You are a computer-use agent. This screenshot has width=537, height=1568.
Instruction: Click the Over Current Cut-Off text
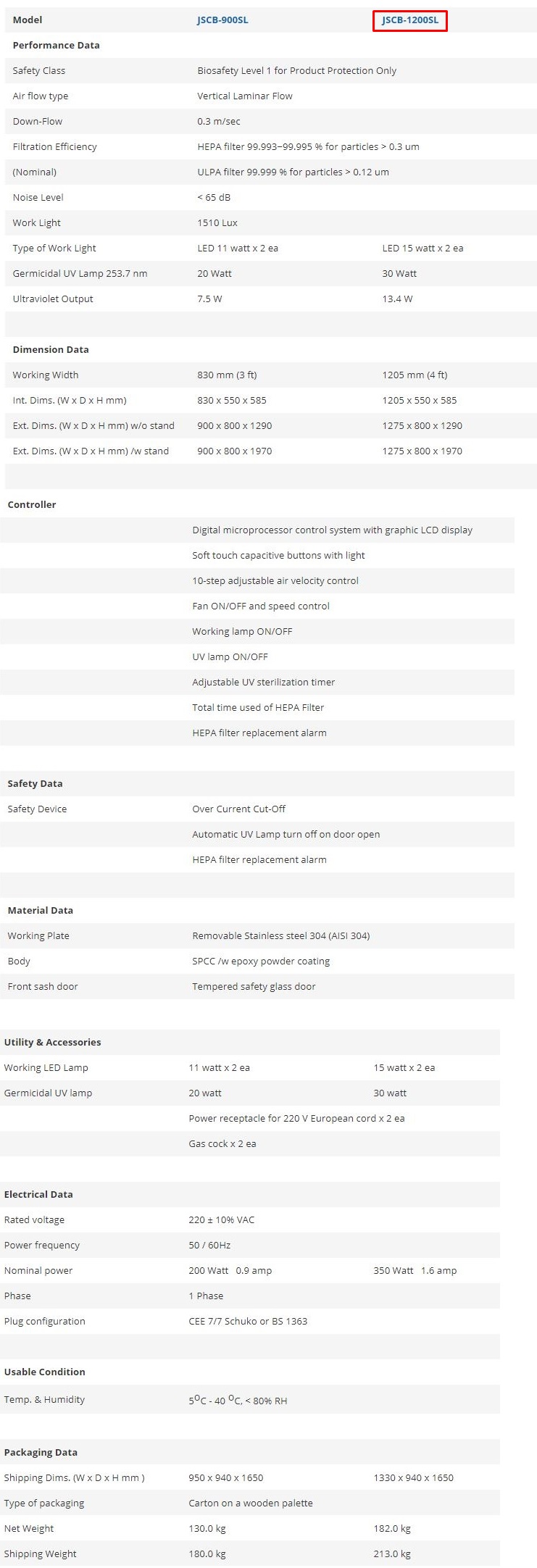238,809
